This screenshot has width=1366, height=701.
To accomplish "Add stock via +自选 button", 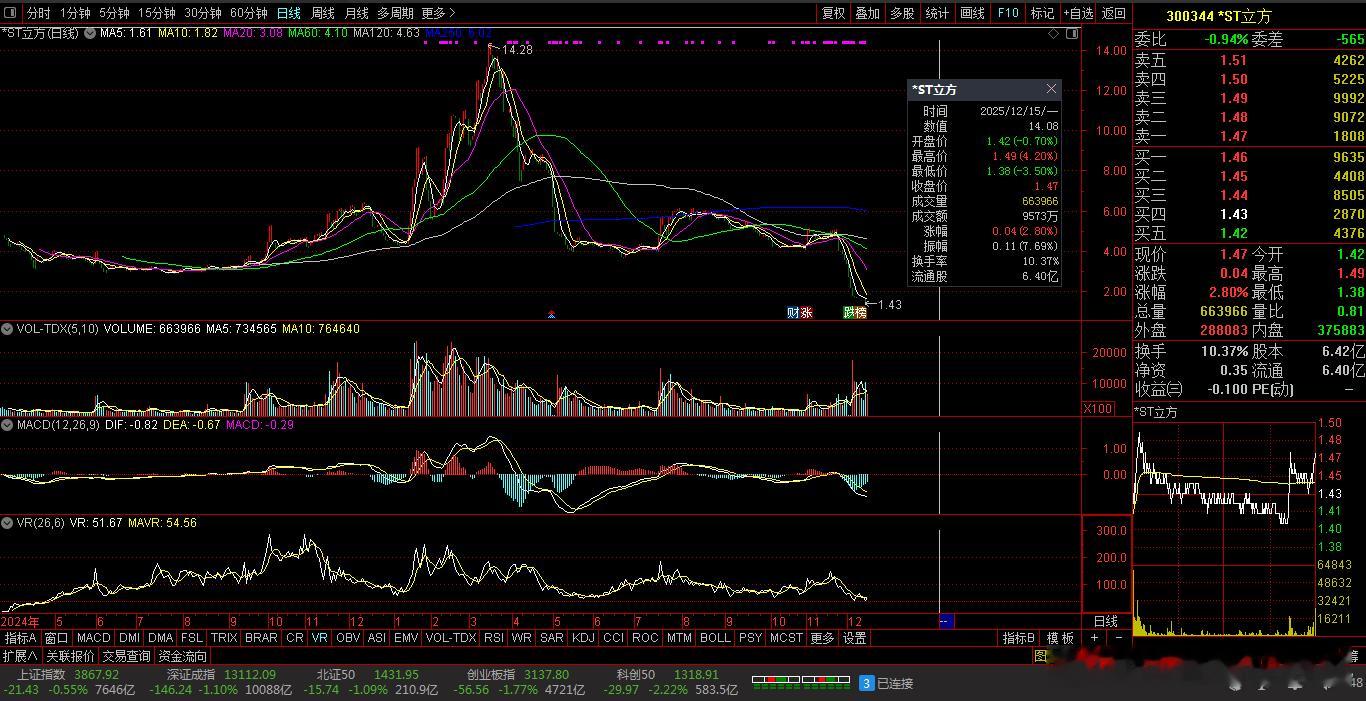I will coord(1078,13).
